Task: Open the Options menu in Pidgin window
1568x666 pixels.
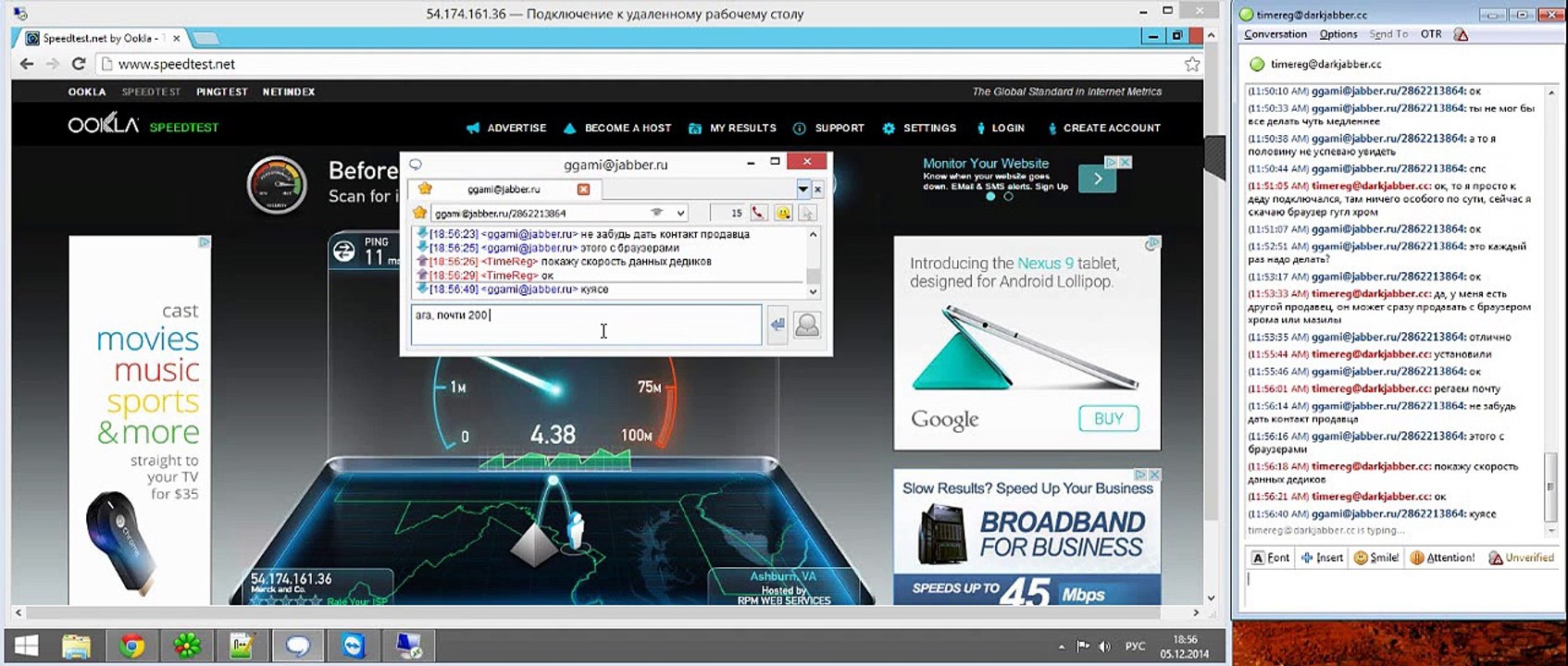Action: (1338, 34)
